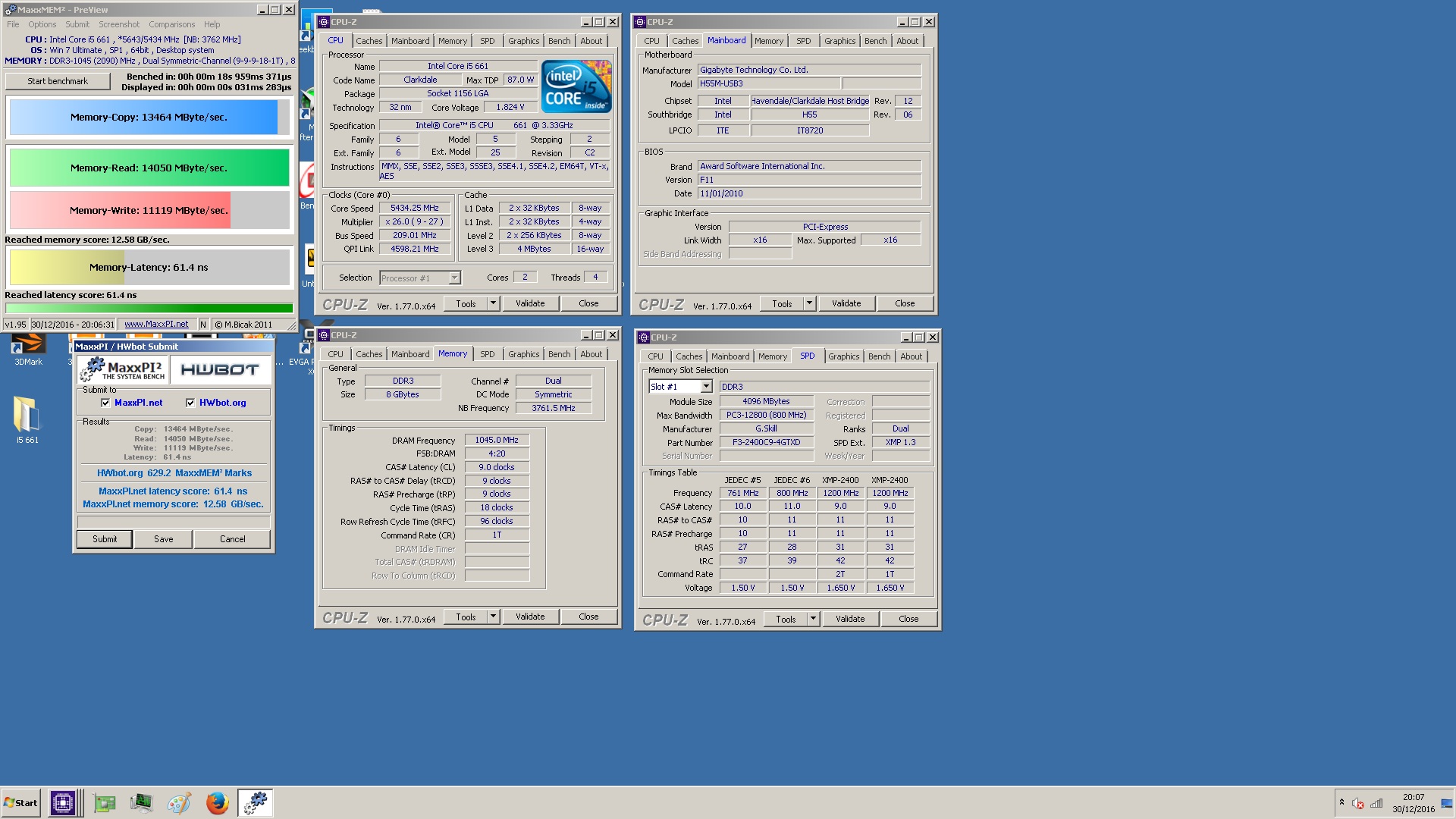Expand the Processor #1 selection dropdown

click(454, 278)
